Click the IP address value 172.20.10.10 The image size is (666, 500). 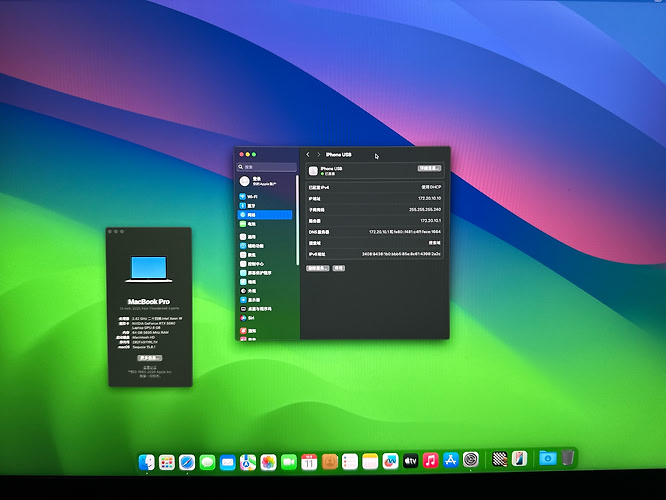[429, 198]
